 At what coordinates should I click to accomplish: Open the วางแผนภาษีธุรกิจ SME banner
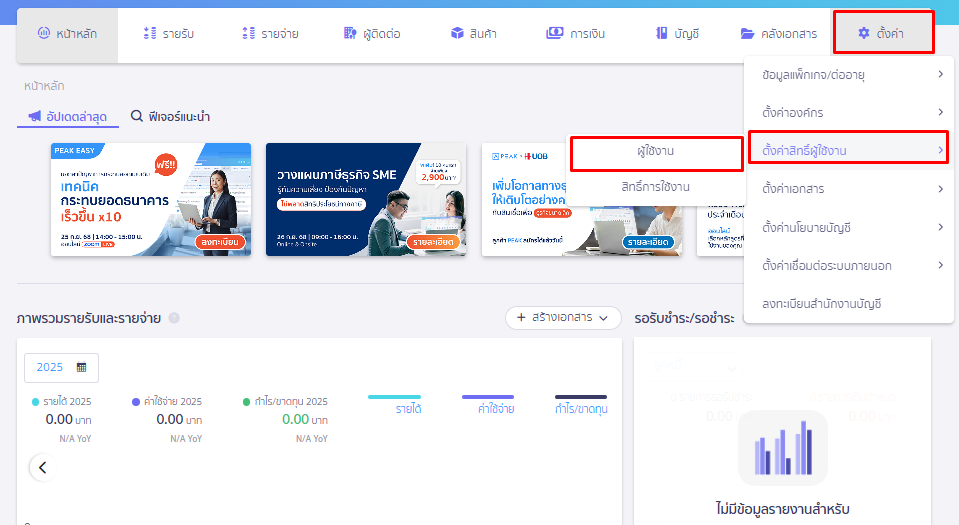point(365,199)
